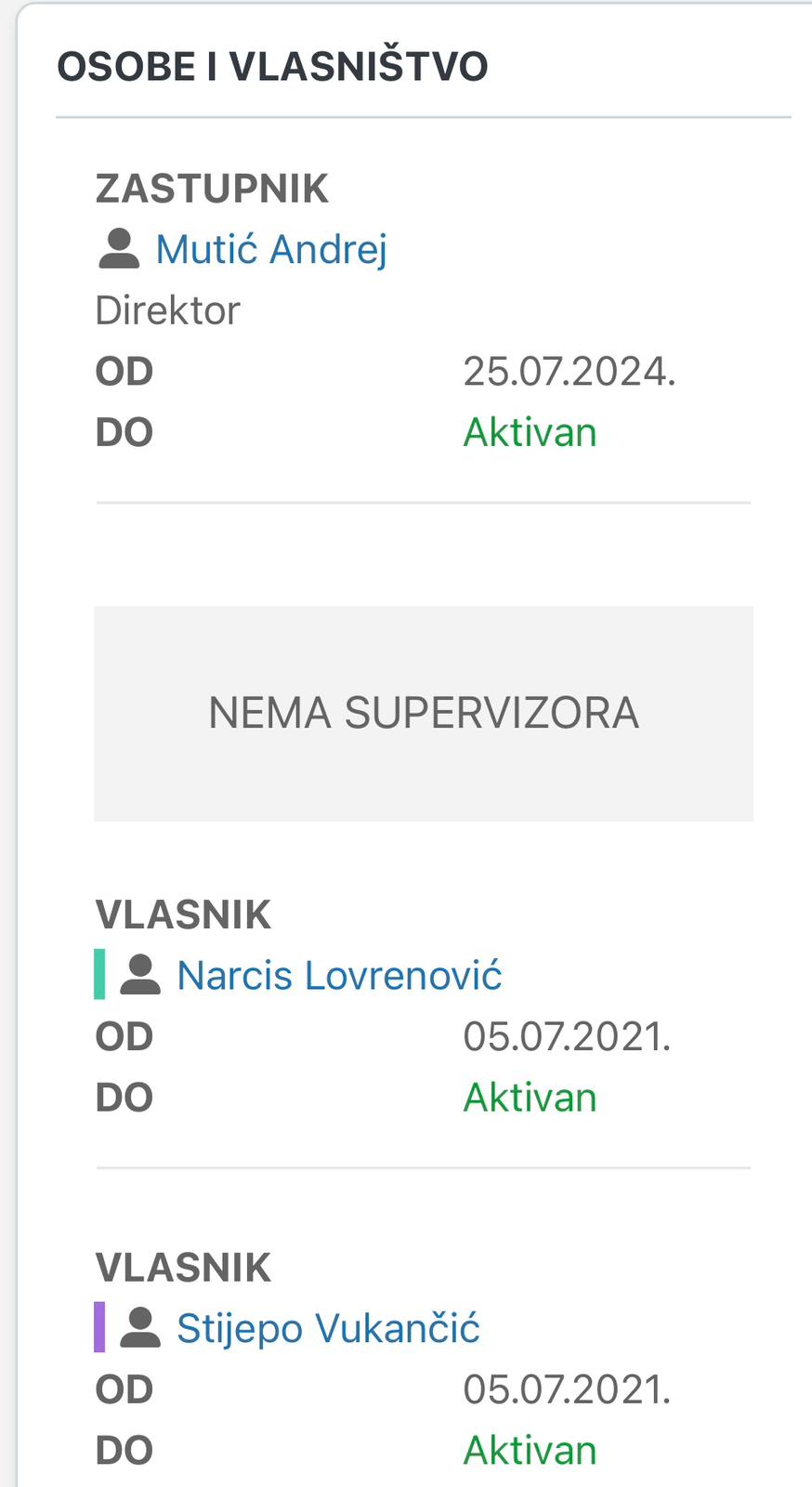Open the Mutić Andrej profile link

[272, 247]
